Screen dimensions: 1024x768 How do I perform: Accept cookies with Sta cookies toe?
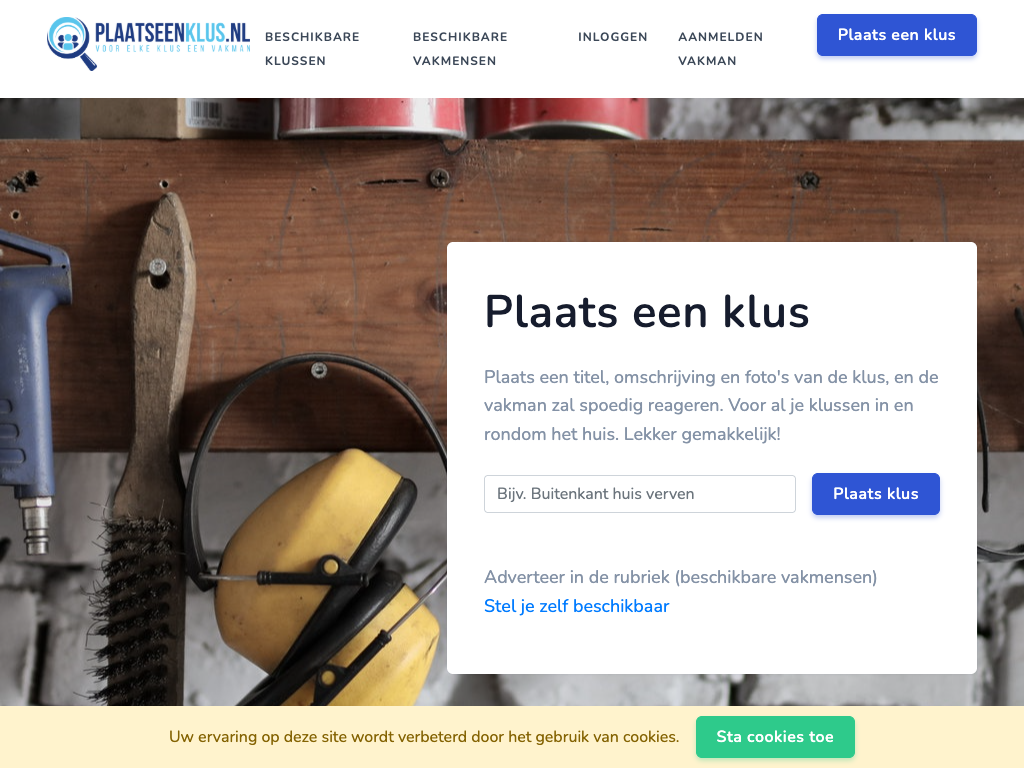click(x=775, y=737)
